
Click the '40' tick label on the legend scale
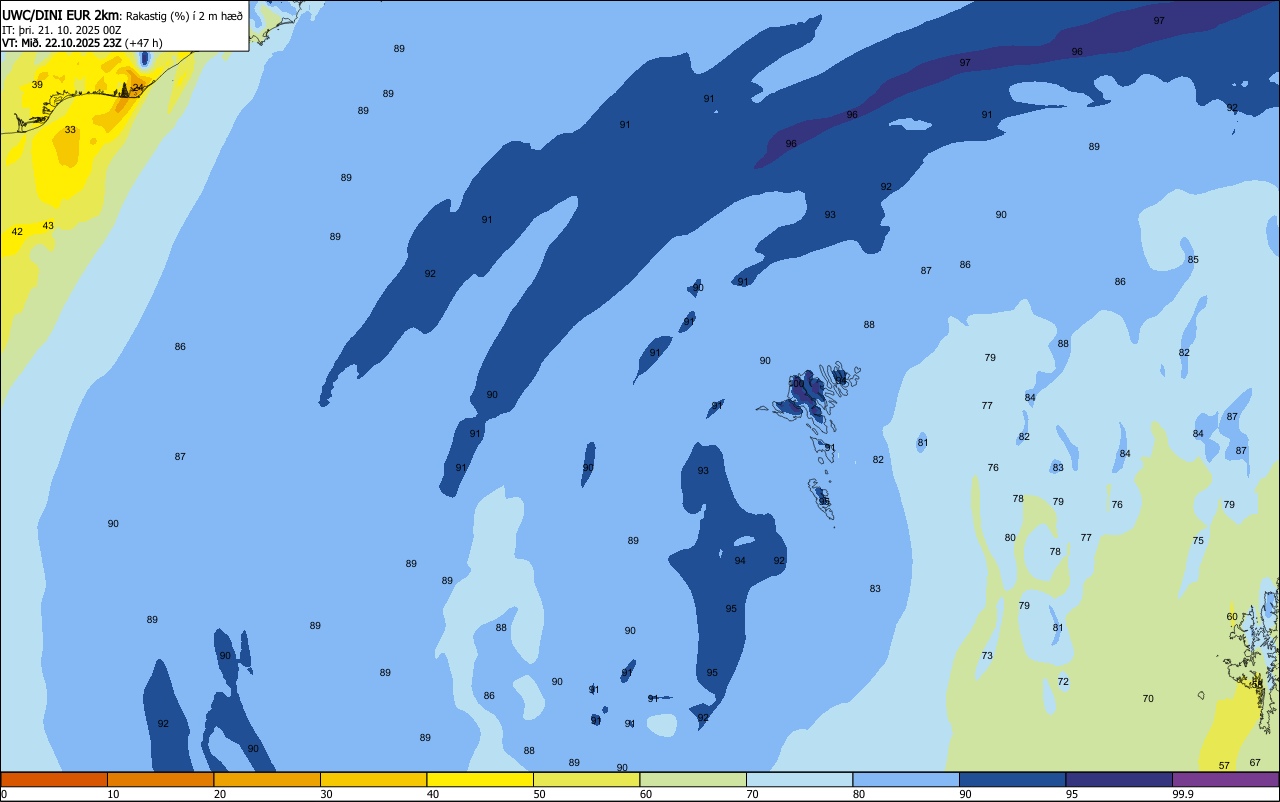pos(433,794)
